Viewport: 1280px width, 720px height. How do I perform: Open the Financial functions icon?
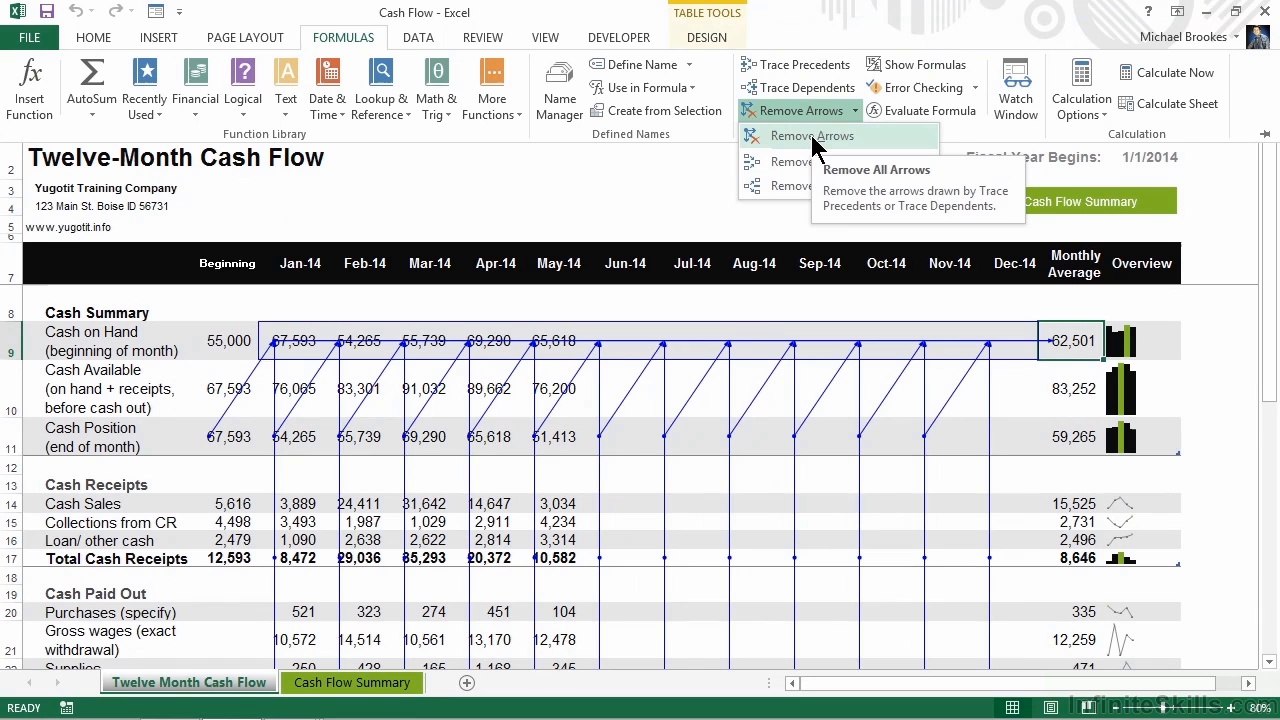tap(195, 74)
